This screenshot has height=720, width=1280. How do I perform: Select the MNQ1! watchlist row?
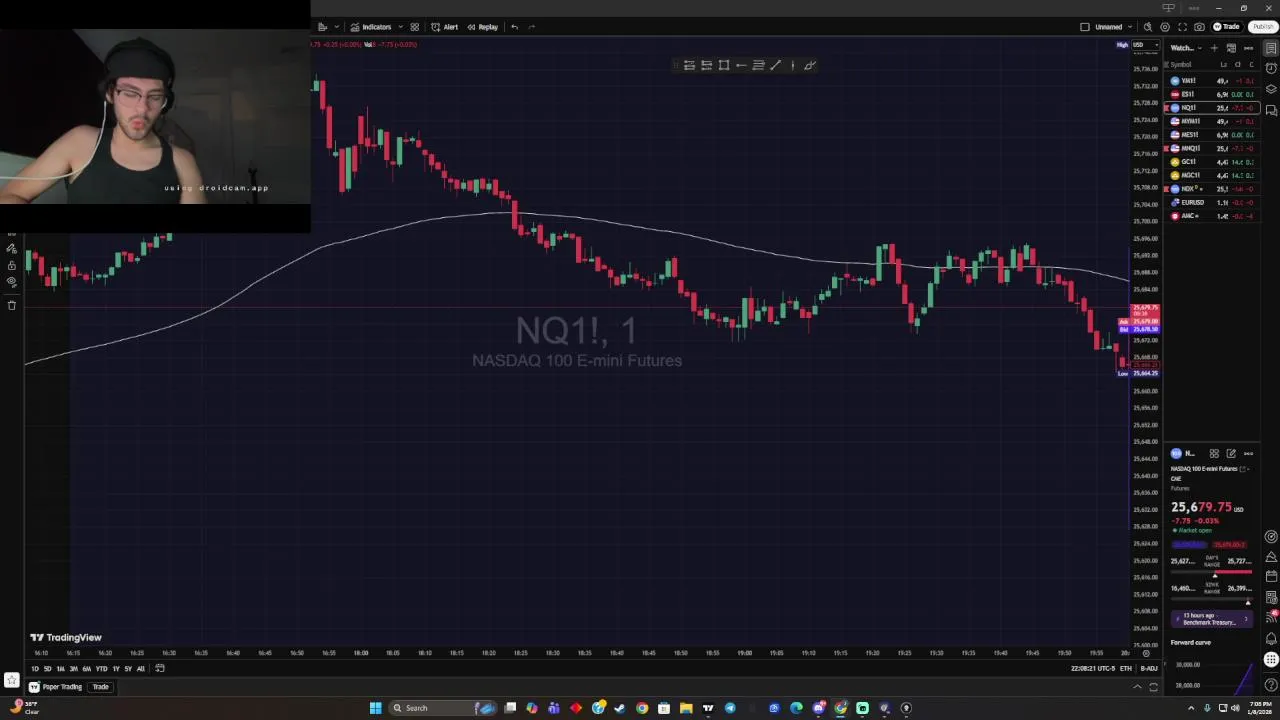[x=1212, y=148]
